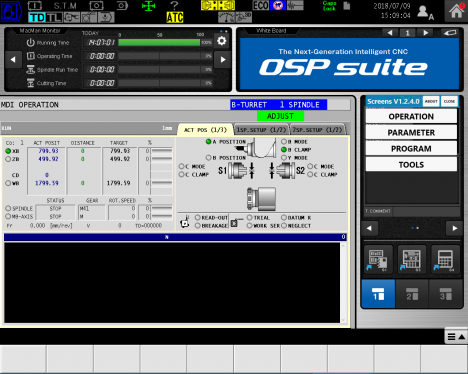This screenshot has height=374, width=468.
Task: Click the blue prohibition status icon
Action: 278,5
